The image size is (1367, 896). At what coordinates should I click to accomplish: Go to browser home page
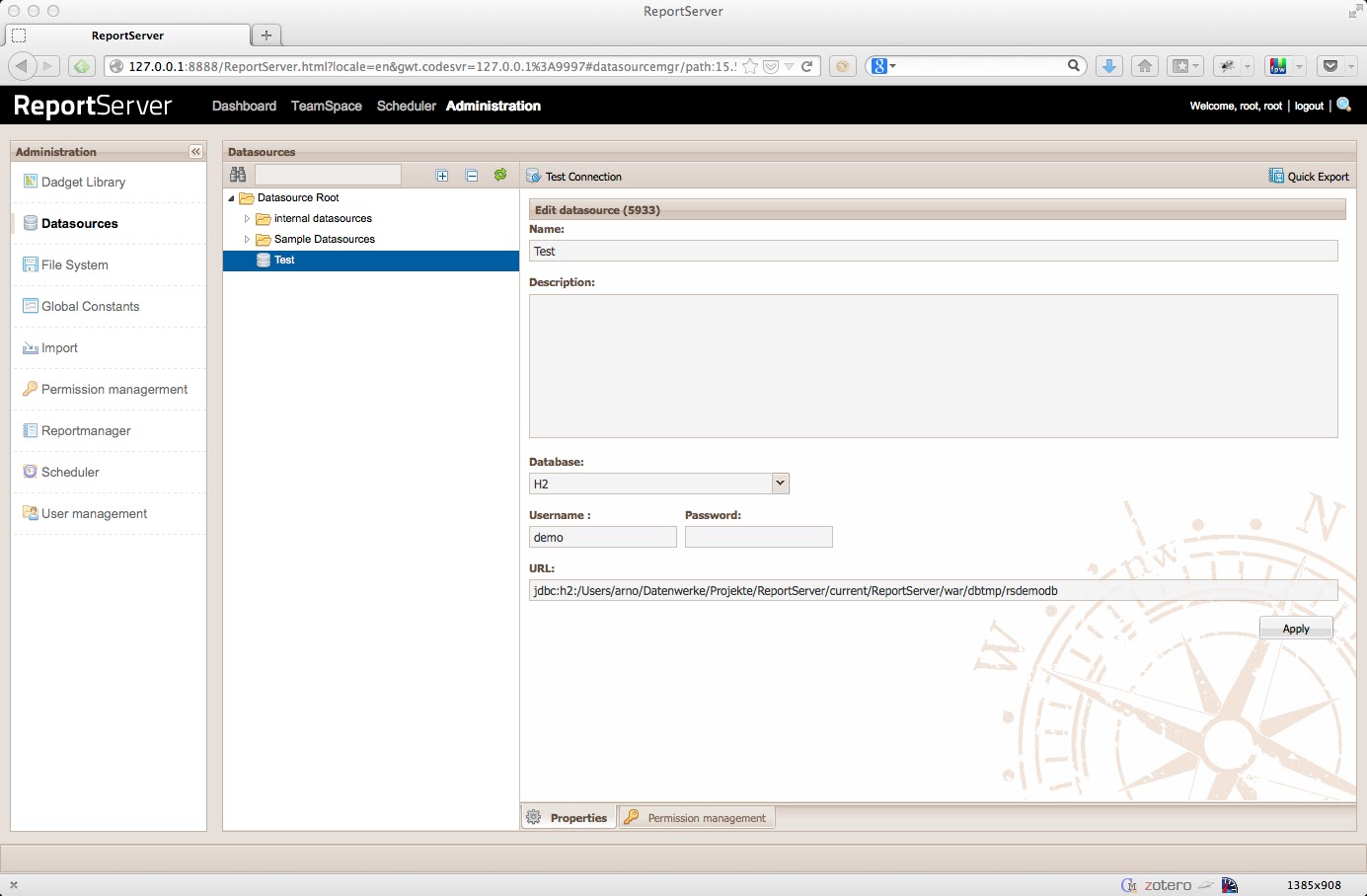point(1145,66)
